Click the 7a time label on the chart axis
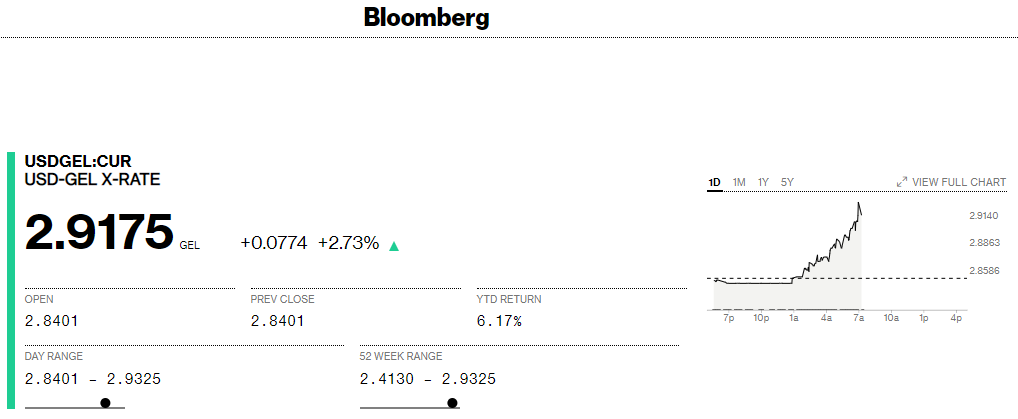Image resolution: width=1018 pixels, height=419 pixels. [x=858, y=318]
